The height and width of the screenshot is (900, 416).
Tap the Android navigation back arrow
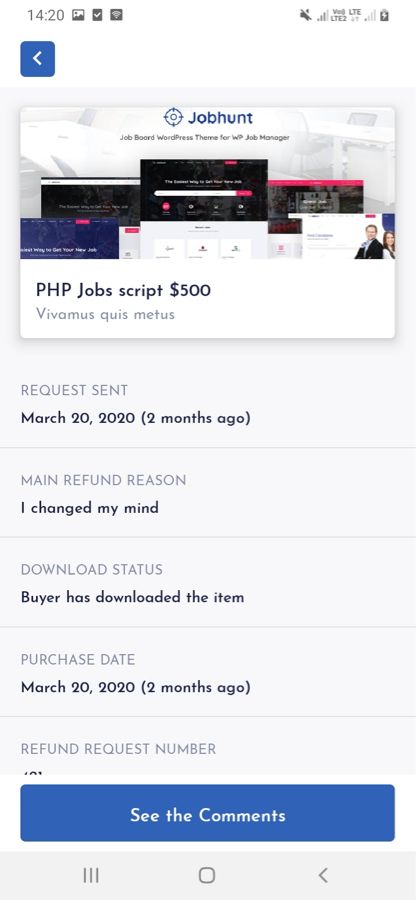(323, 875)
